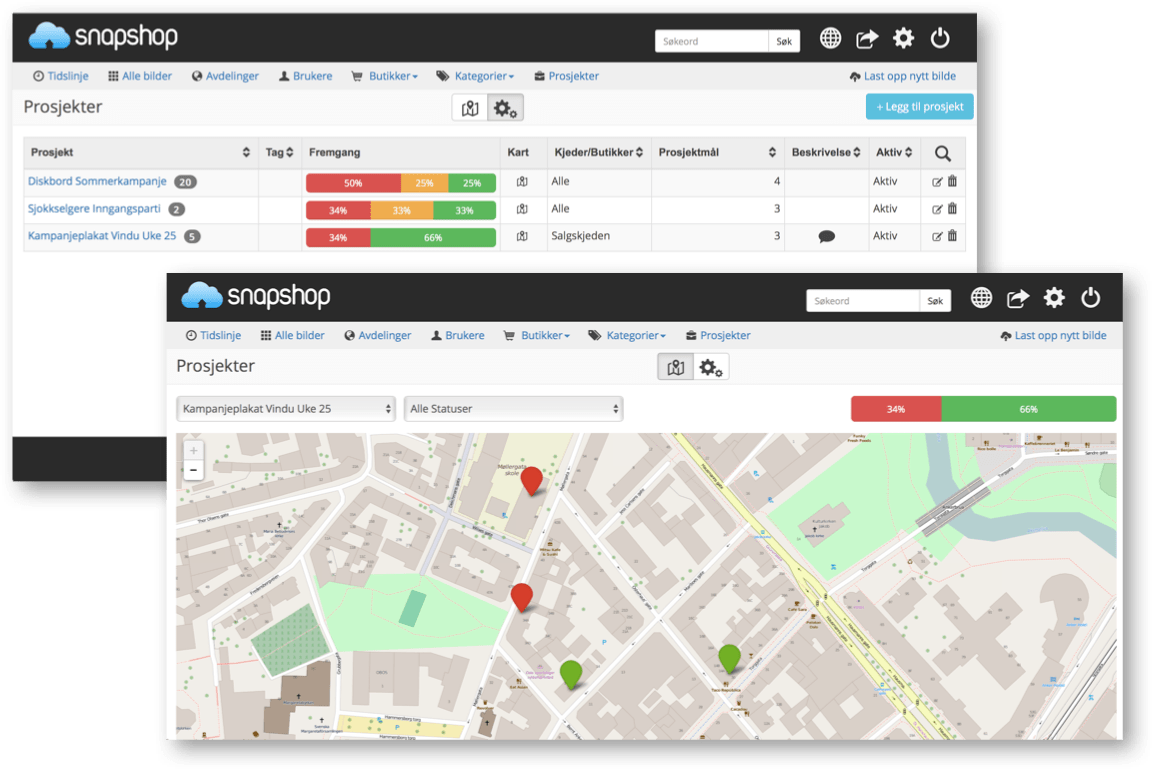Click globe icon in back window header
The height and width of the screenshot is (771, 1154).
click(830, 38)
